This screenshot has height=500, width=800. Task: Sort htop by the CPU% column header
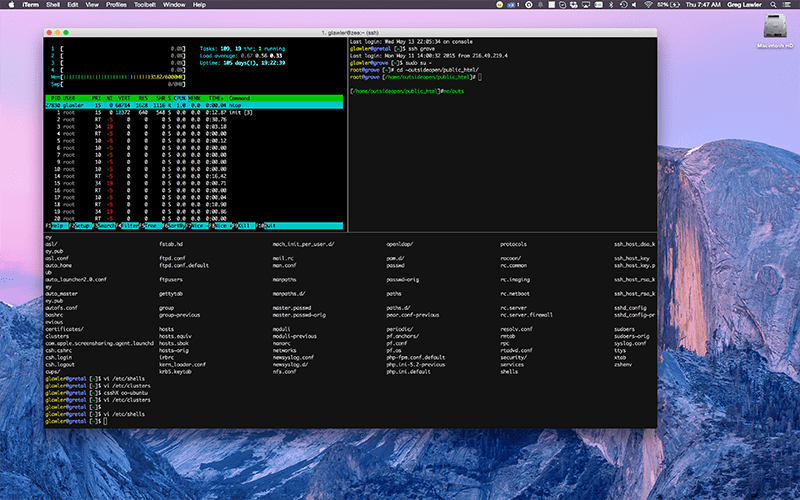(180, 98)
